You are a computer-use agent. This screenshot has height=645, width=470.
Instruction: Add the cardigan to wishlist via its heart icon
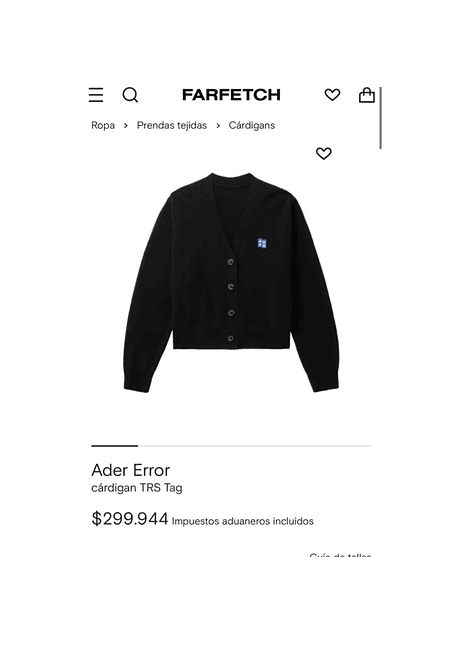324,153
